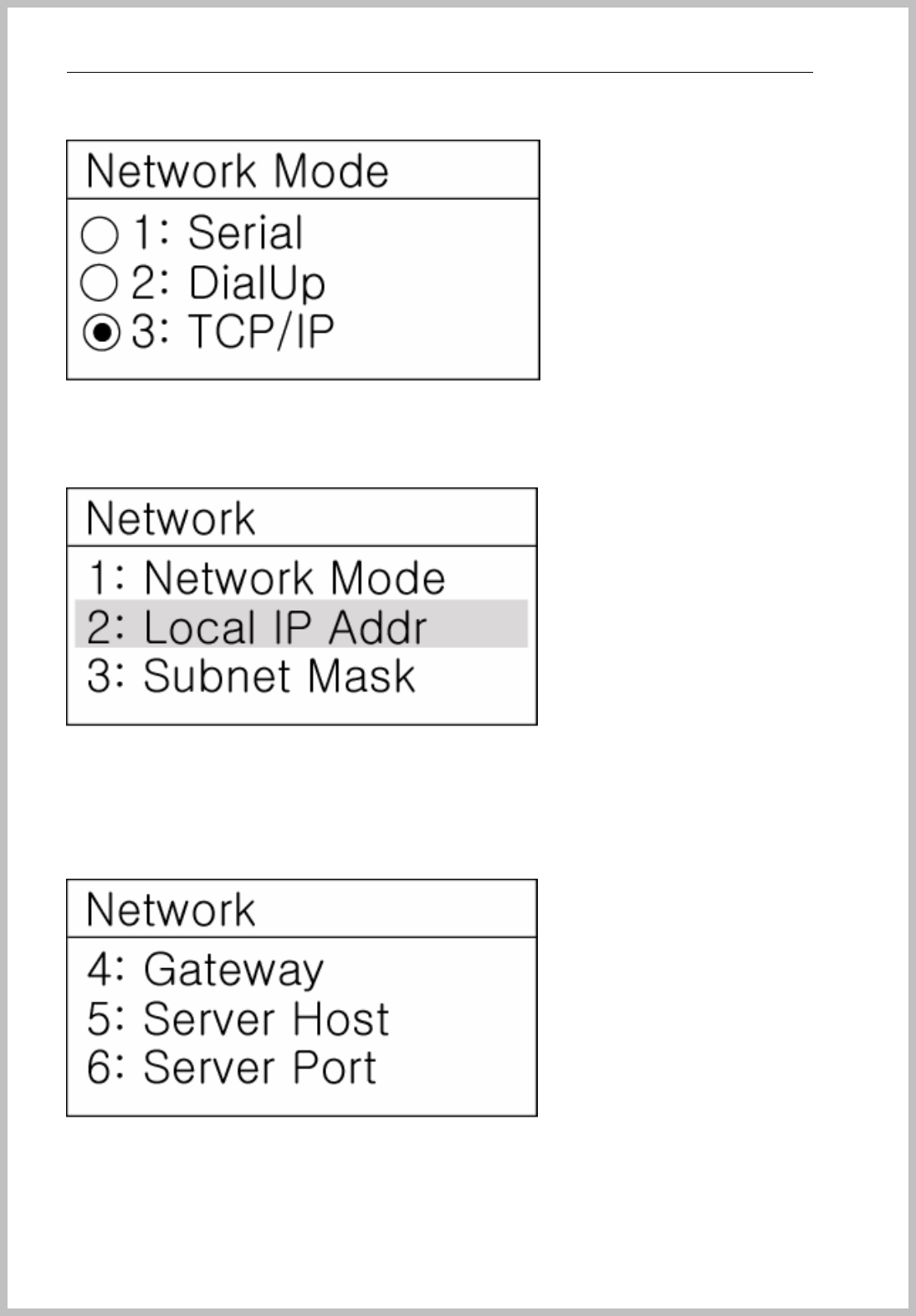Select the DialUp radio button
Viewport: 916px width, 1316px height.
point(100,283)
